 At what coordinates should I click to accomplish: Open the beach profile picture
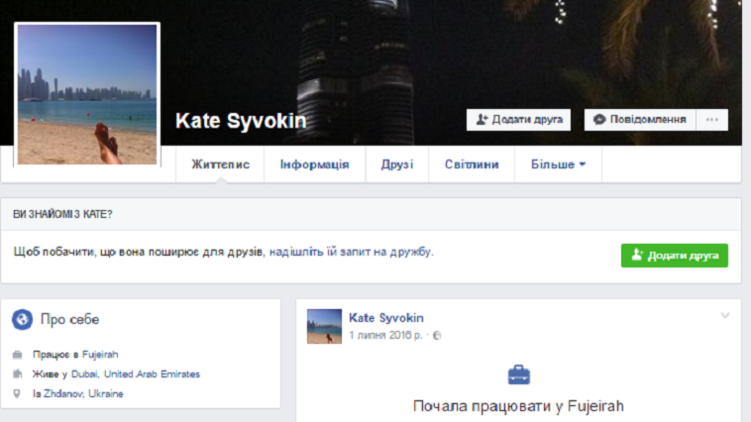[x=87, y=94]
